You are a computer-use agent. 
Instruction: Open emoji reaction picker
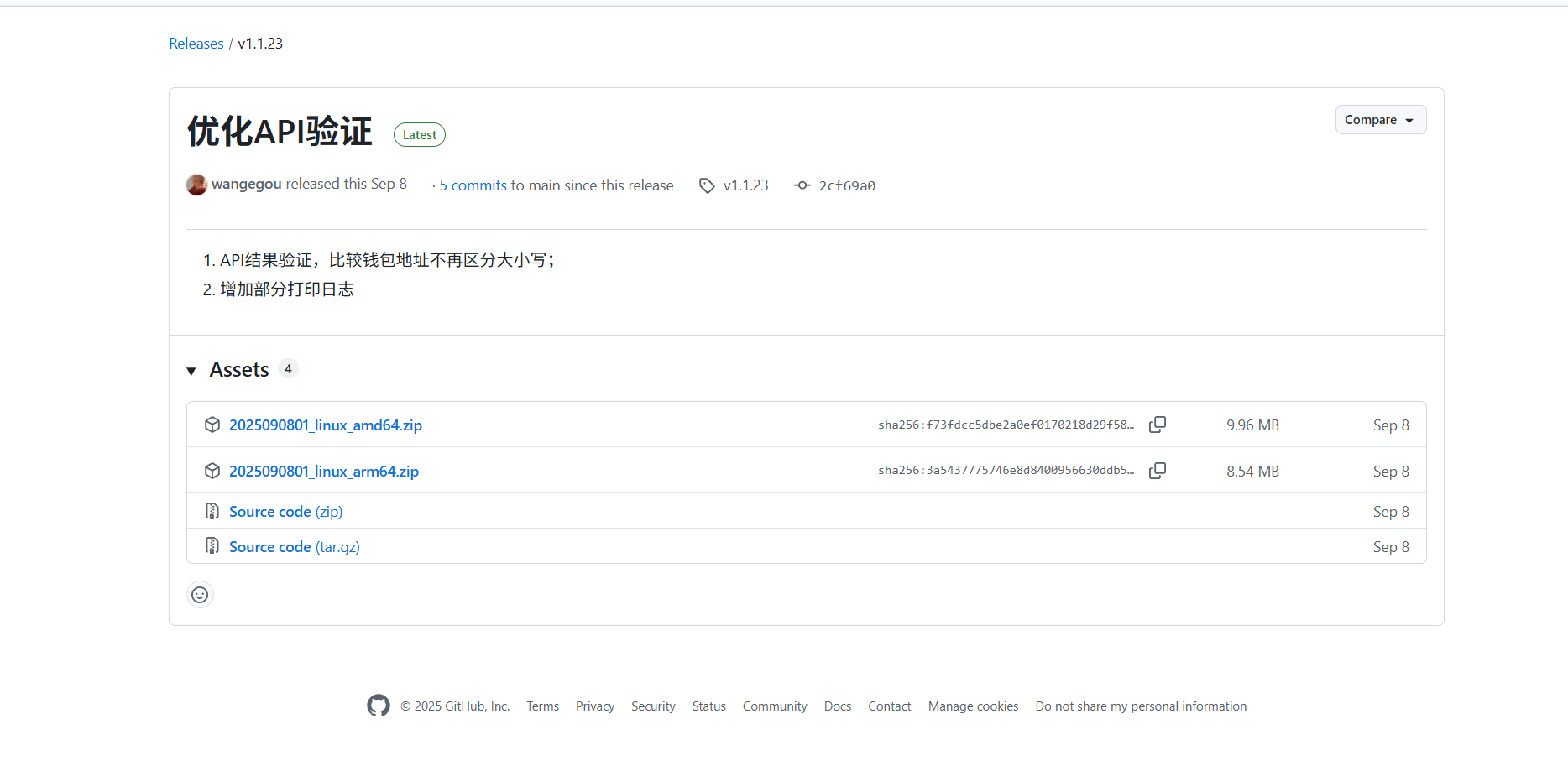[x=200, y=595]
